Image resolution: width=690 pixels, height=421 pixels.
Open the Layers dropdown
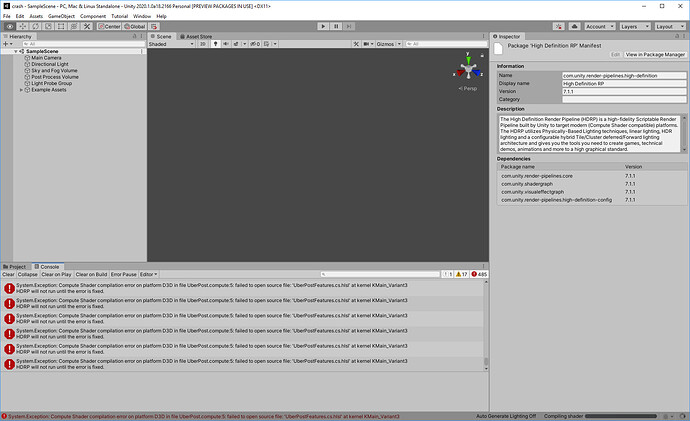[x=635, y=26]
